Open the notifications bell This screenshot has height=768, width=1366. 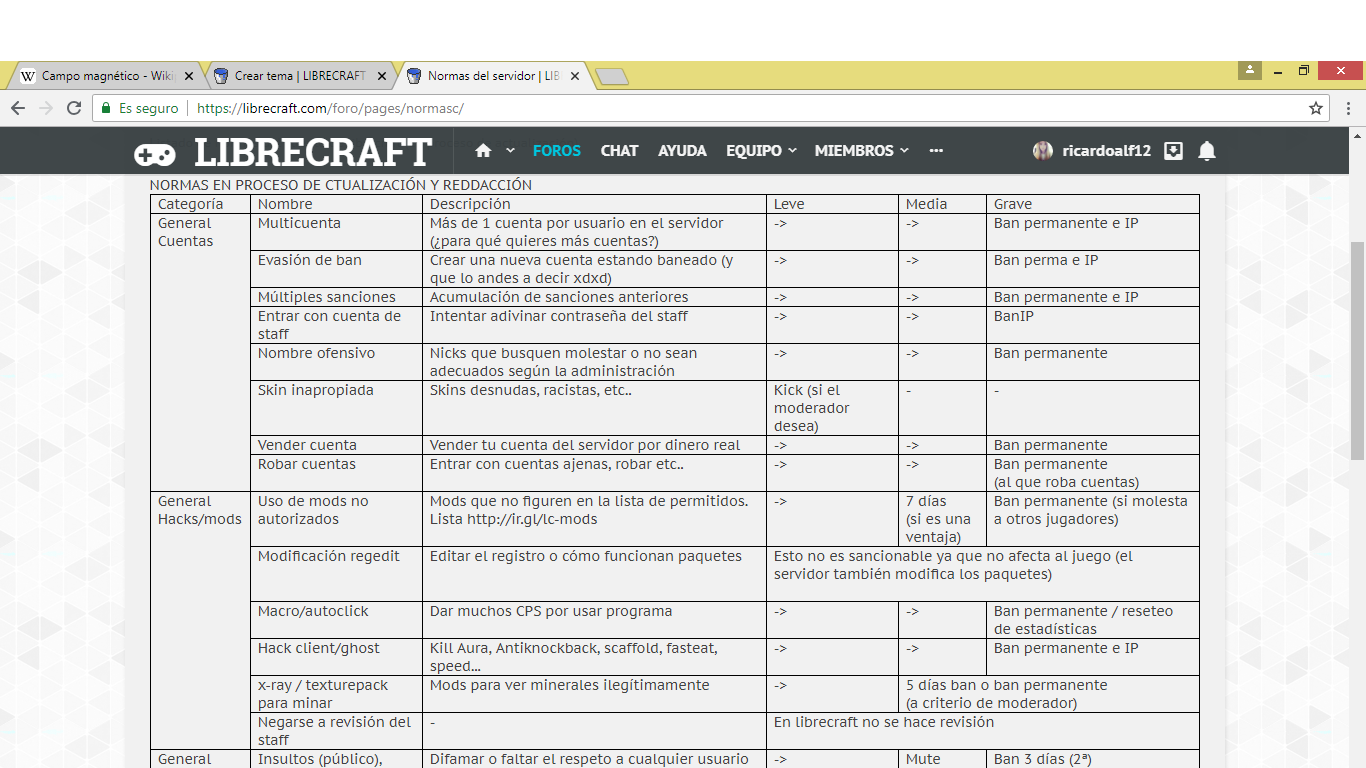click(1207, 151)
